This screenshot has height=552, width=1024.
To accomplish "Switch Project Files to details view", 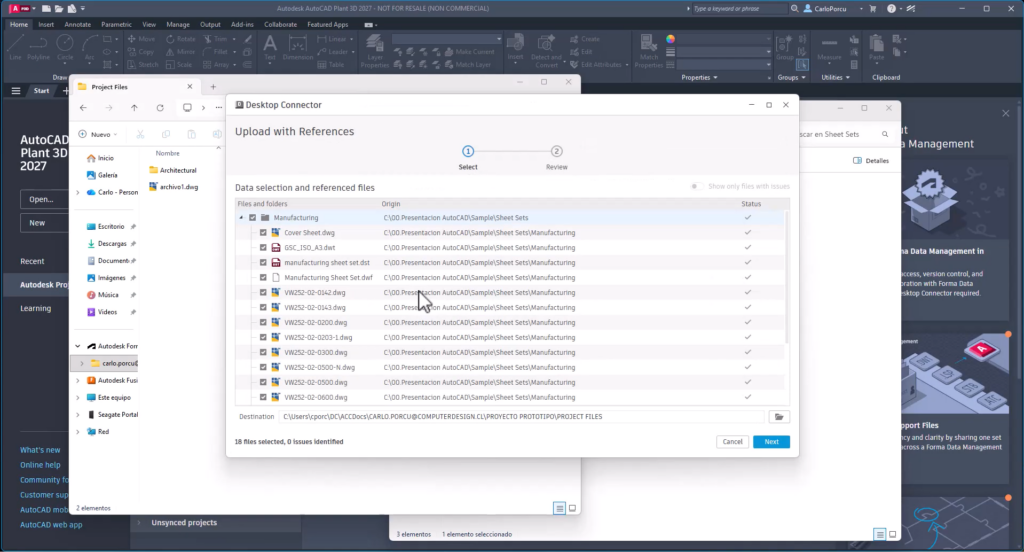I will [x=559, y=508].
